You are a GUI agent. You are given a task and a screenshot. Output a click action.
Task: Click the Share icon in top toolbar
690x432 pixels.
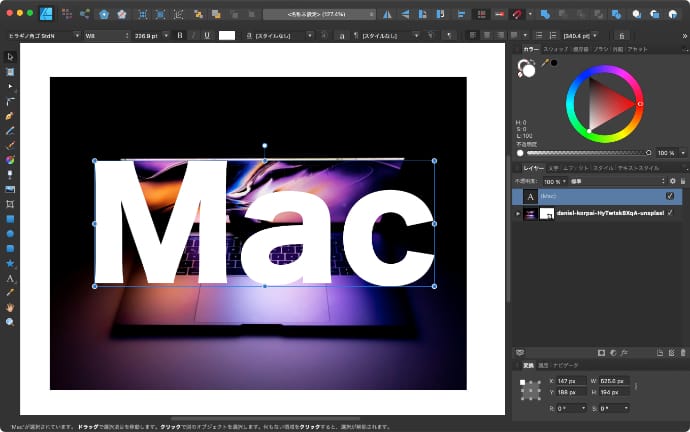[84, 15]
